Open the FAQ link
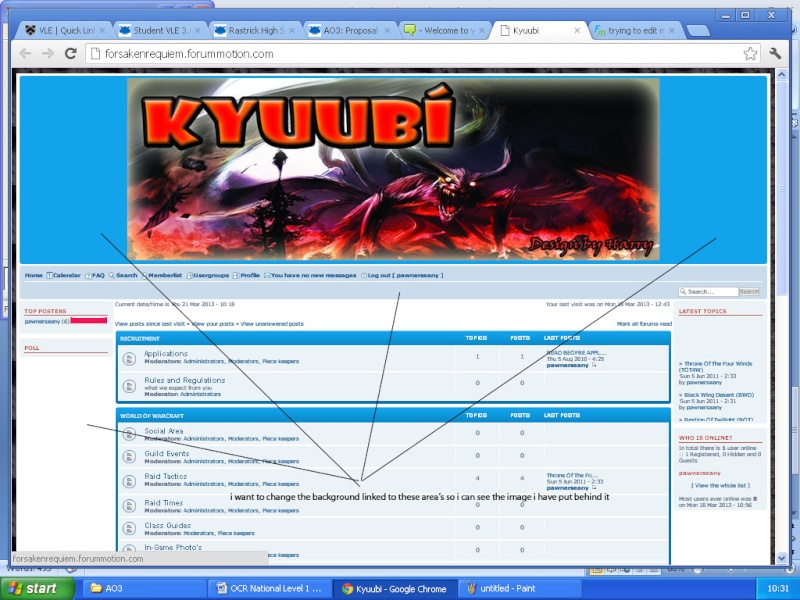 95,276
